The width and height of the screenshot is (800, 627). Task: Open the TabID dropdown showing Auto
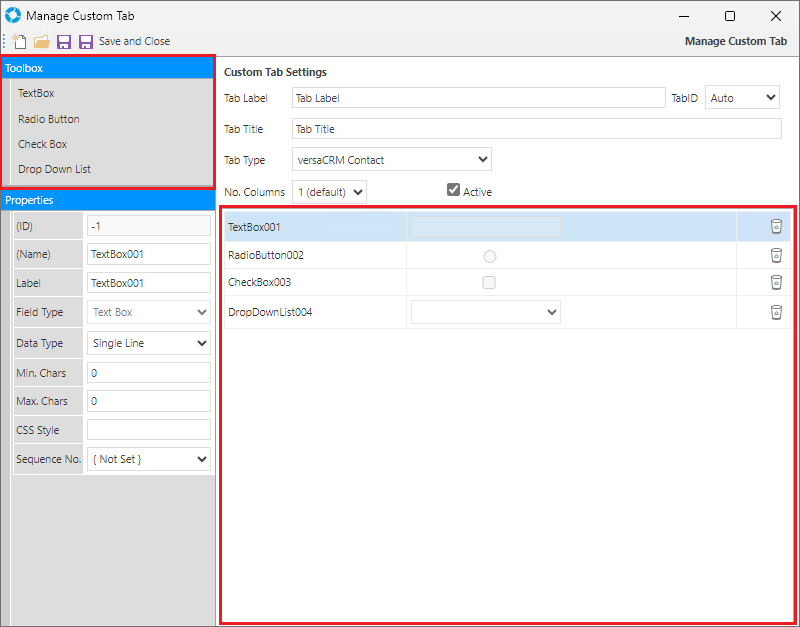click(x=742, y=98)
